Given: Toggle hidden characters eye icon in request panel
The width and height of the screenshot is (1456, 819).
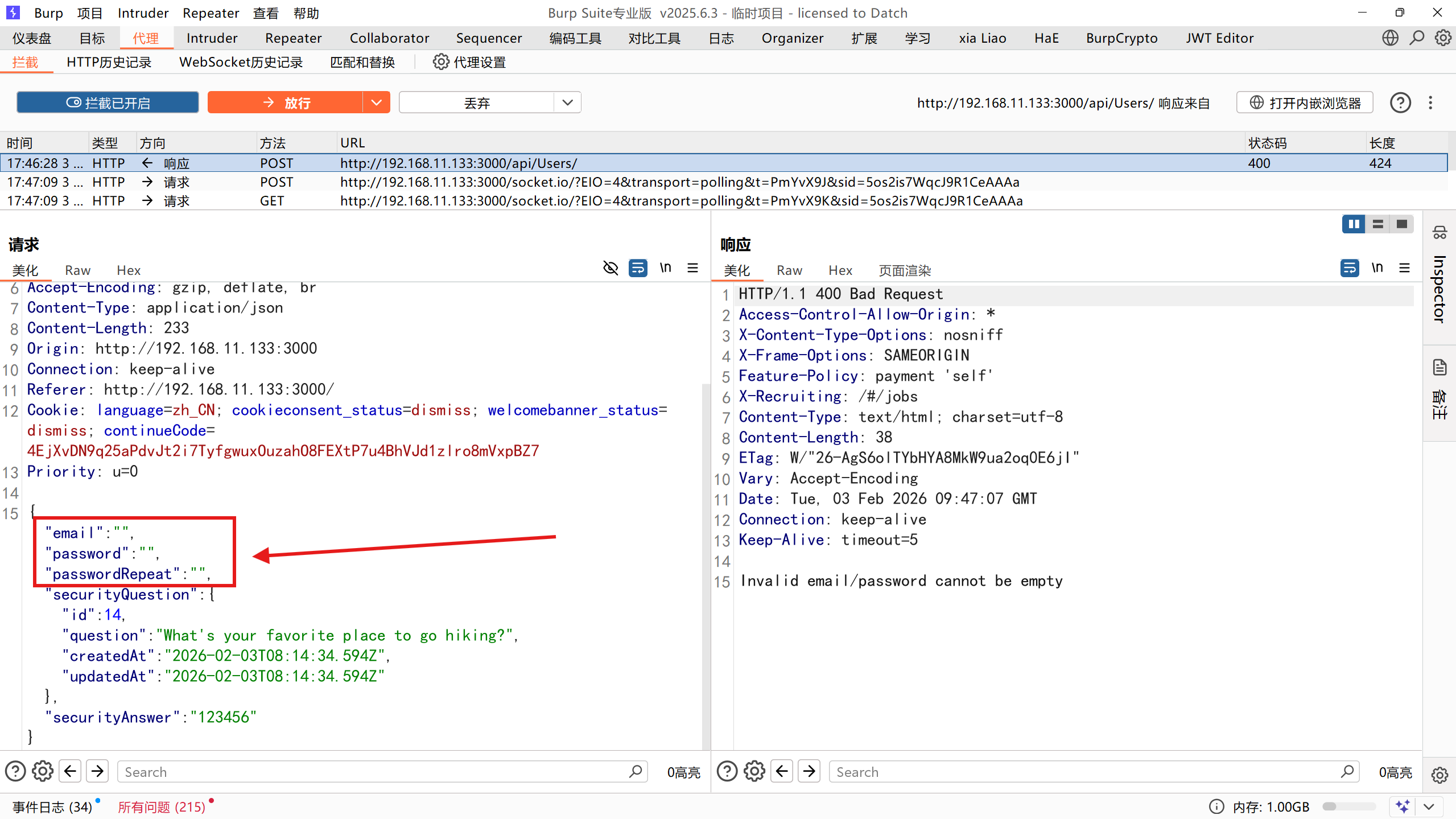Looking at the screenshot, I should tap(611, 268).
